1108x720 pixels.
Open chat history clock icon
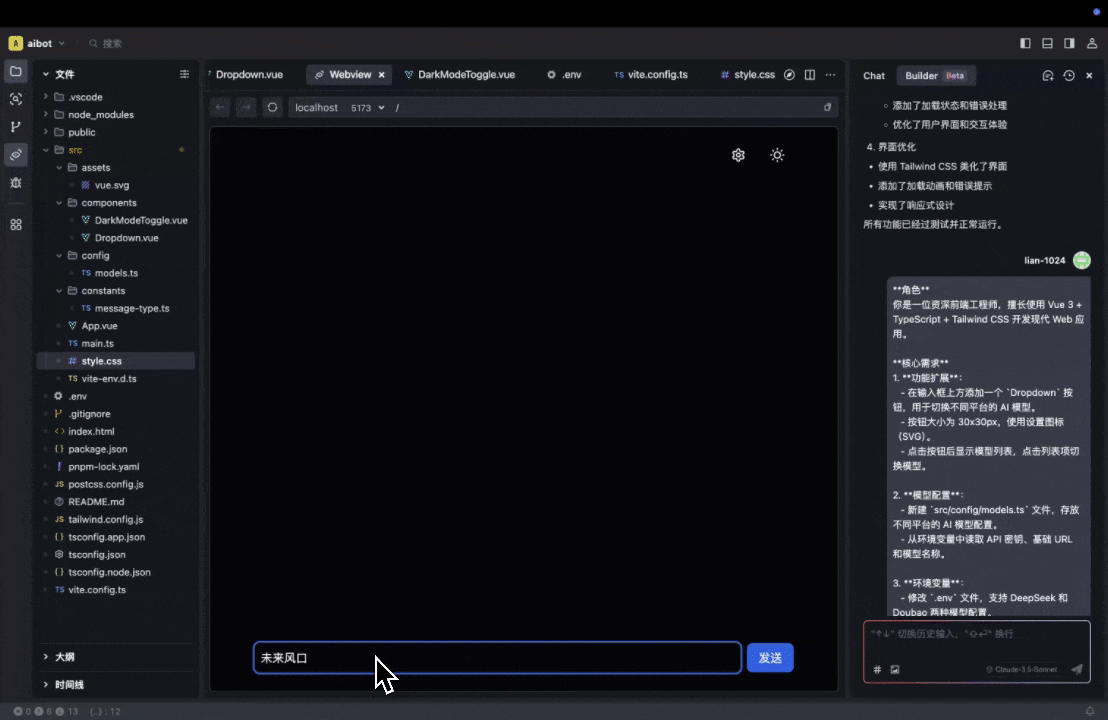click(1068, 76)
